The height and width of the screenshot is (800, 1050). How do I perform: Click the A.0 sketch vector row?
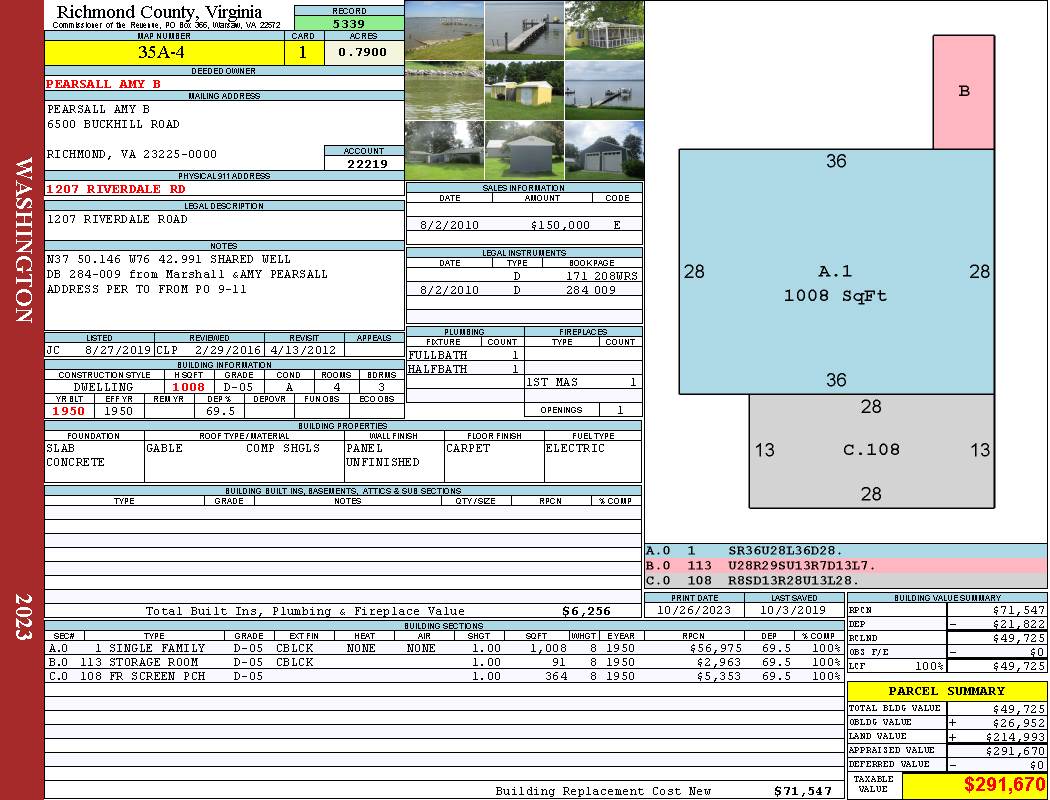(x=845, y=550)
